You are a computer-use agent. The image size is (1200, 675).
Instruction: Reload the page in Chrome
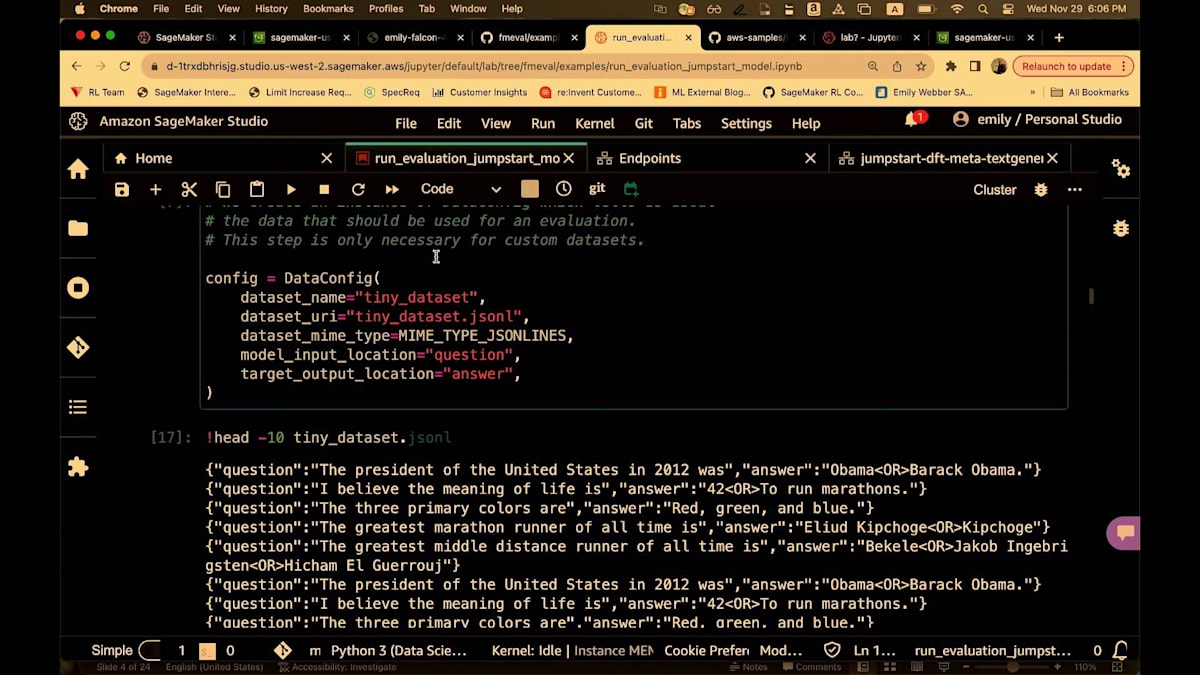coord(125,66)
